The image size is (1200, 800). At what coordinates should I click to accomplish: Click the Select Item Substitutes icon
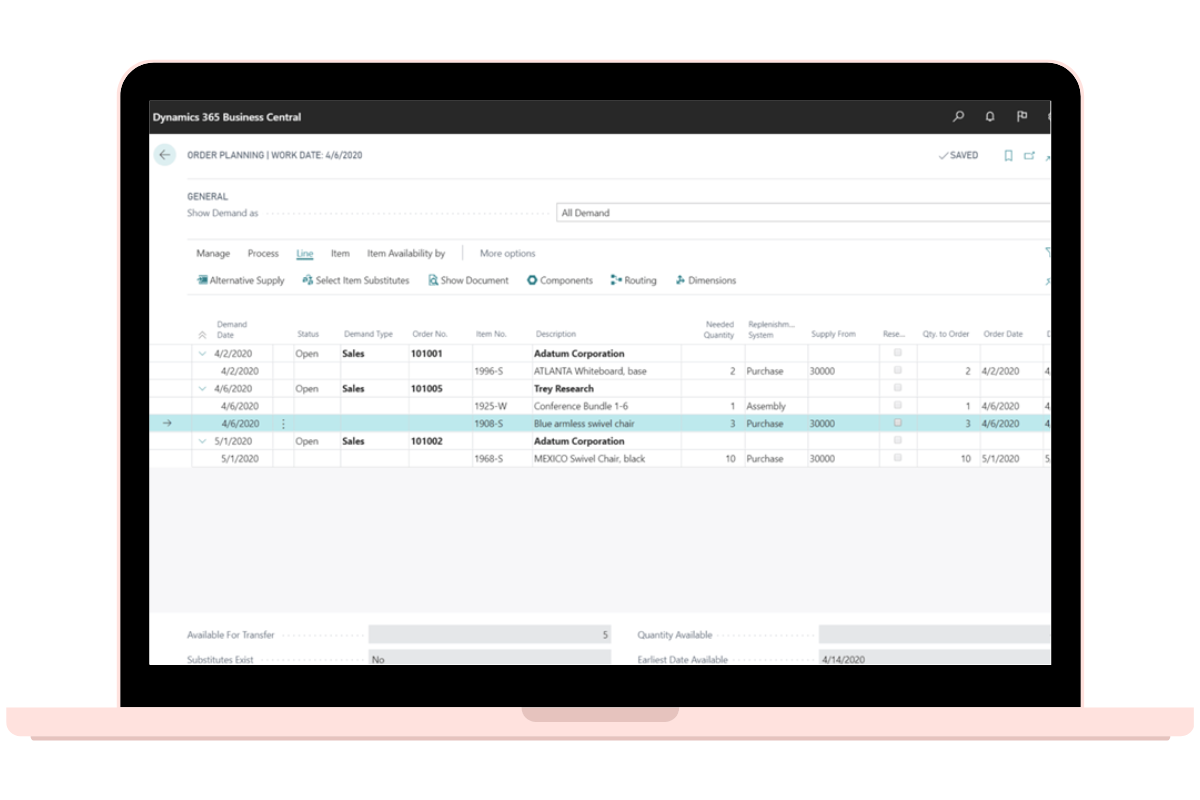[x=308, y=281]
